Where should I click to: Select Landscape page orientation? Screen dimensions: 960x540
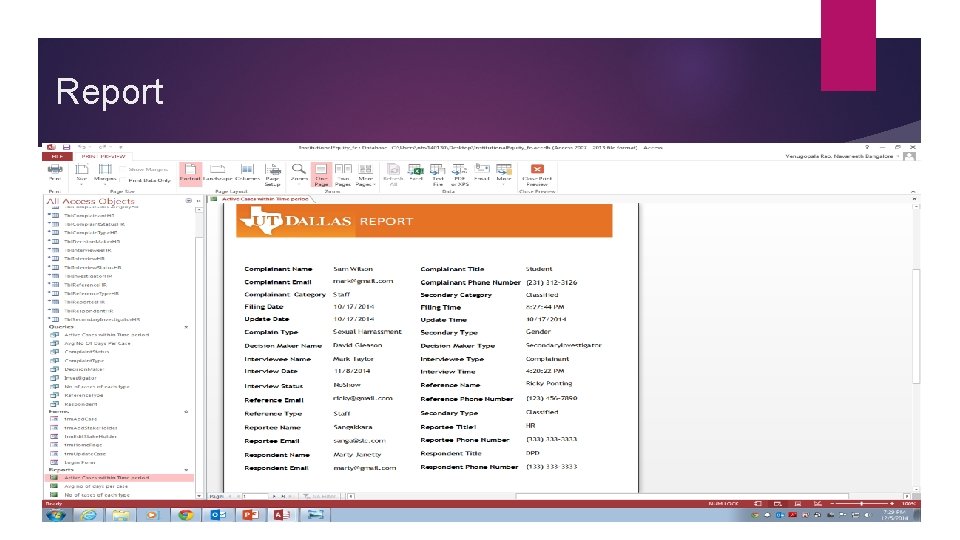217,173
